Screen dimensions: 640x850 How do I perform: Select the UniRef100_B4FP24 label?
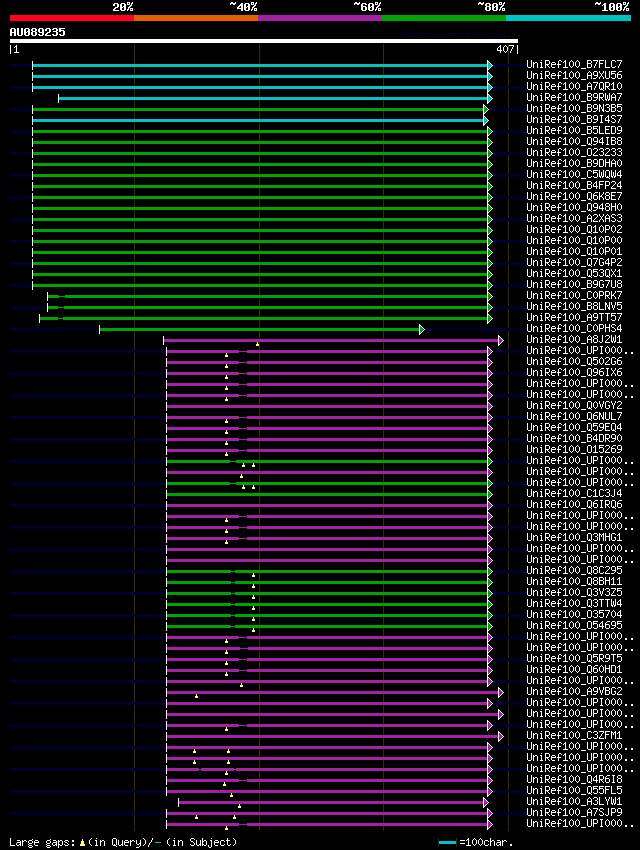pos(574,185)
